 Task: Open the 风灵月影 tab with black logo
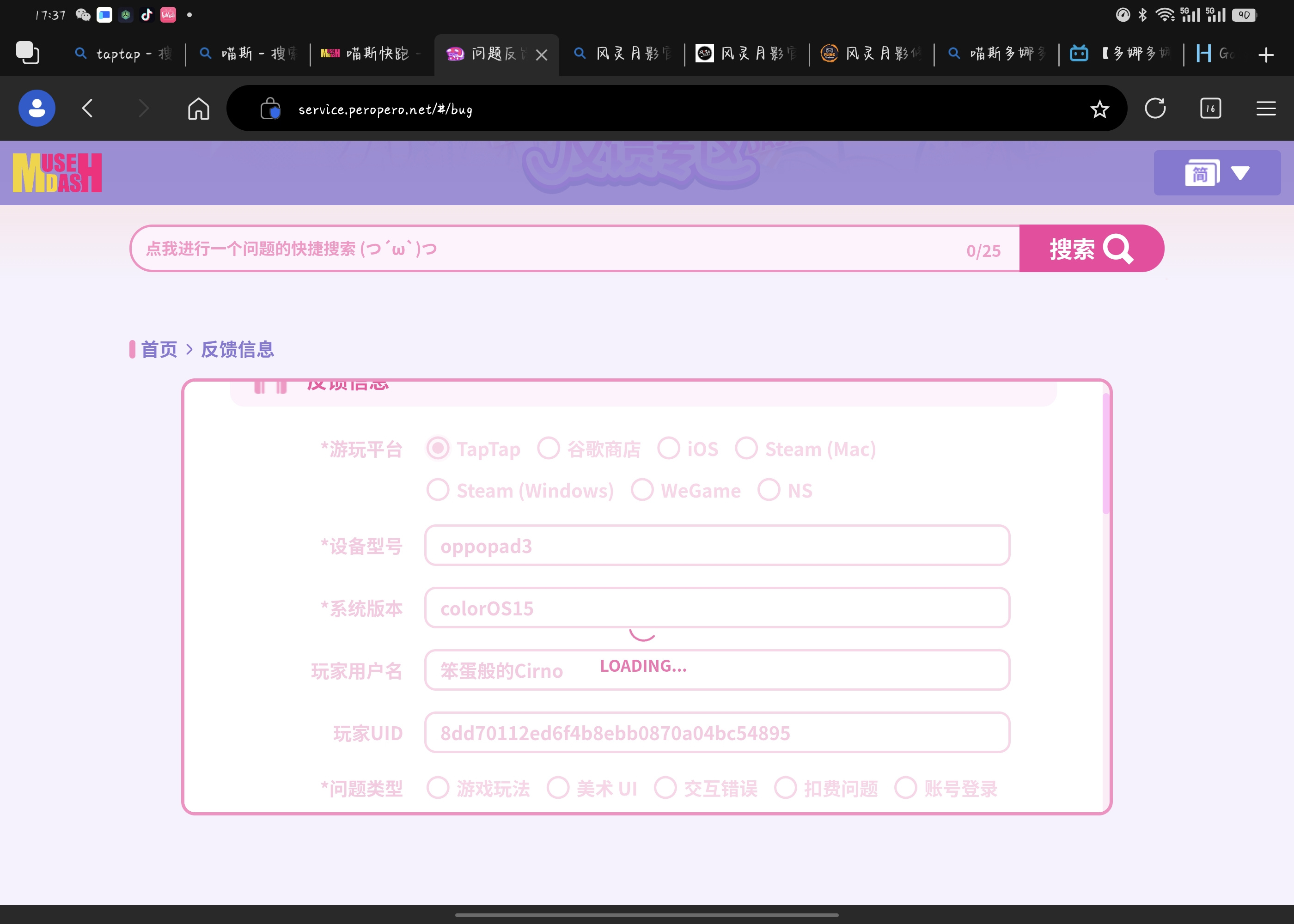pyautogui.click(x=746, y=55)
